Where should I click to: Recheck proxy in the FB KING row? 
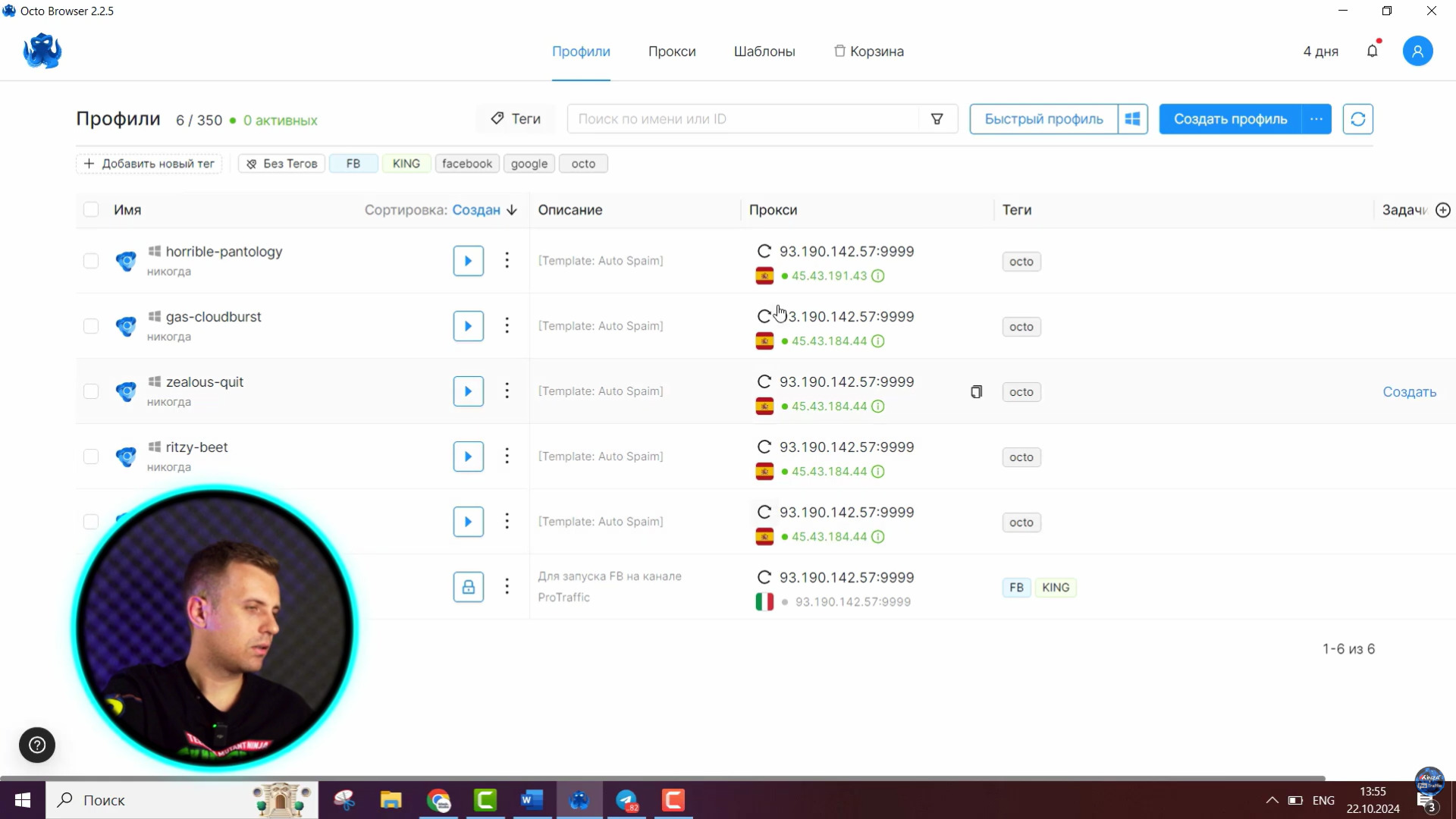pyautogui.click(x=764, y=577)
